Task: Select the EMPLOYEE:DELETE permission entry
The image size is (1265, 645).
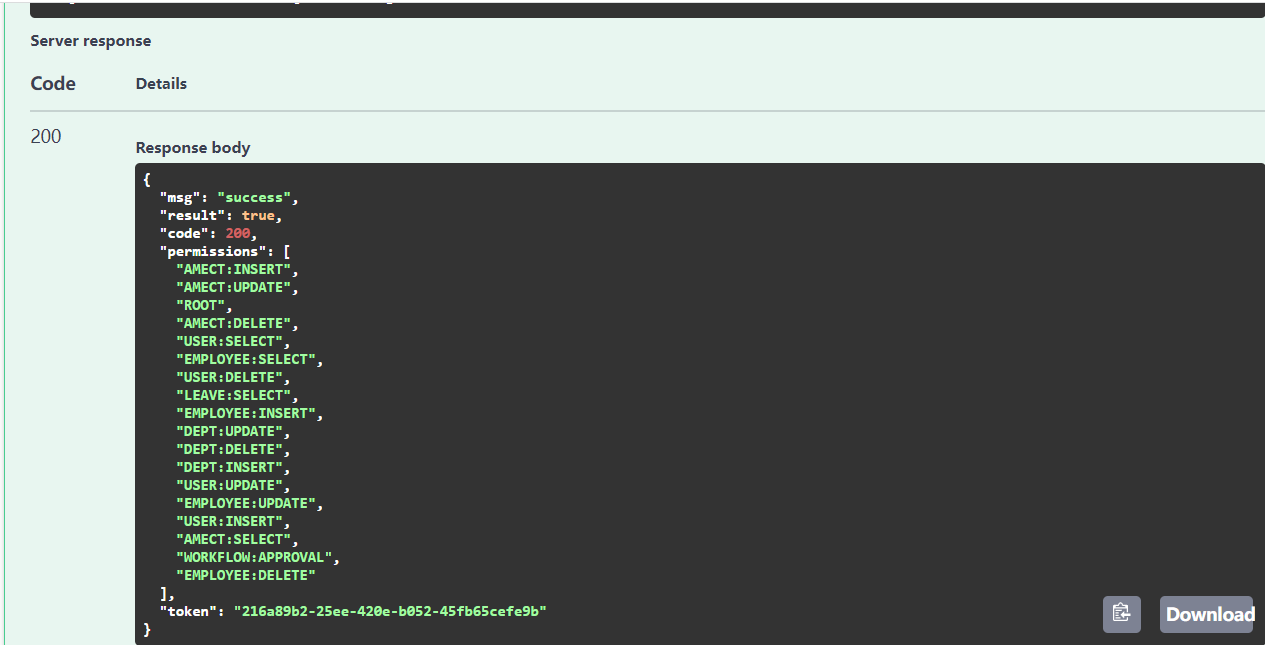Action: (x=245, y=574)
